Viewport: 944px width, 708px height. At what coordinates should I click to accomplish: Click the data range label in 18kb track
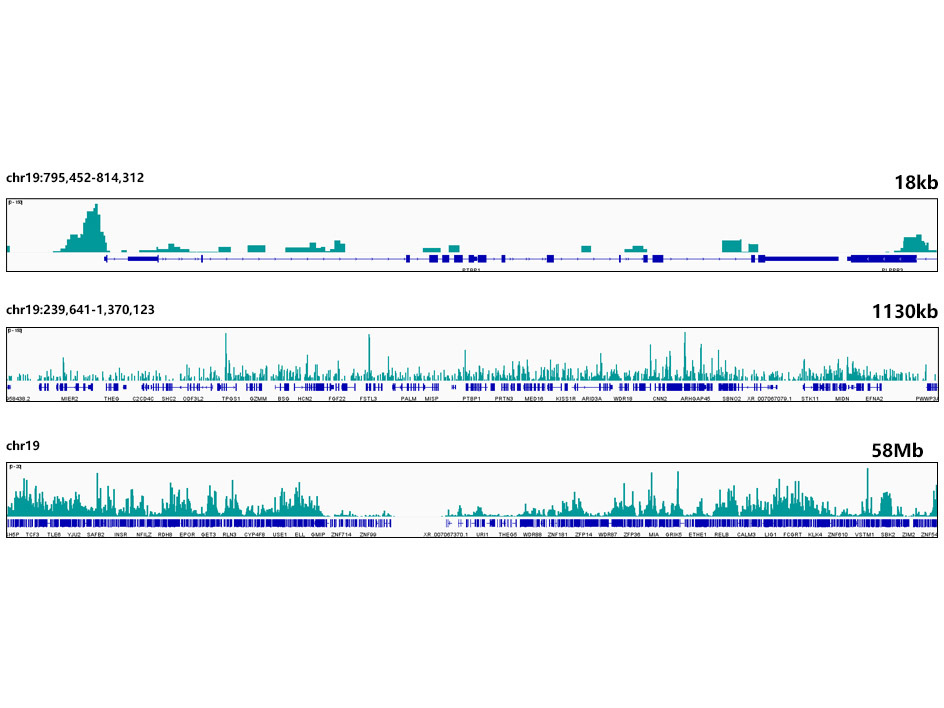point(16,203)
